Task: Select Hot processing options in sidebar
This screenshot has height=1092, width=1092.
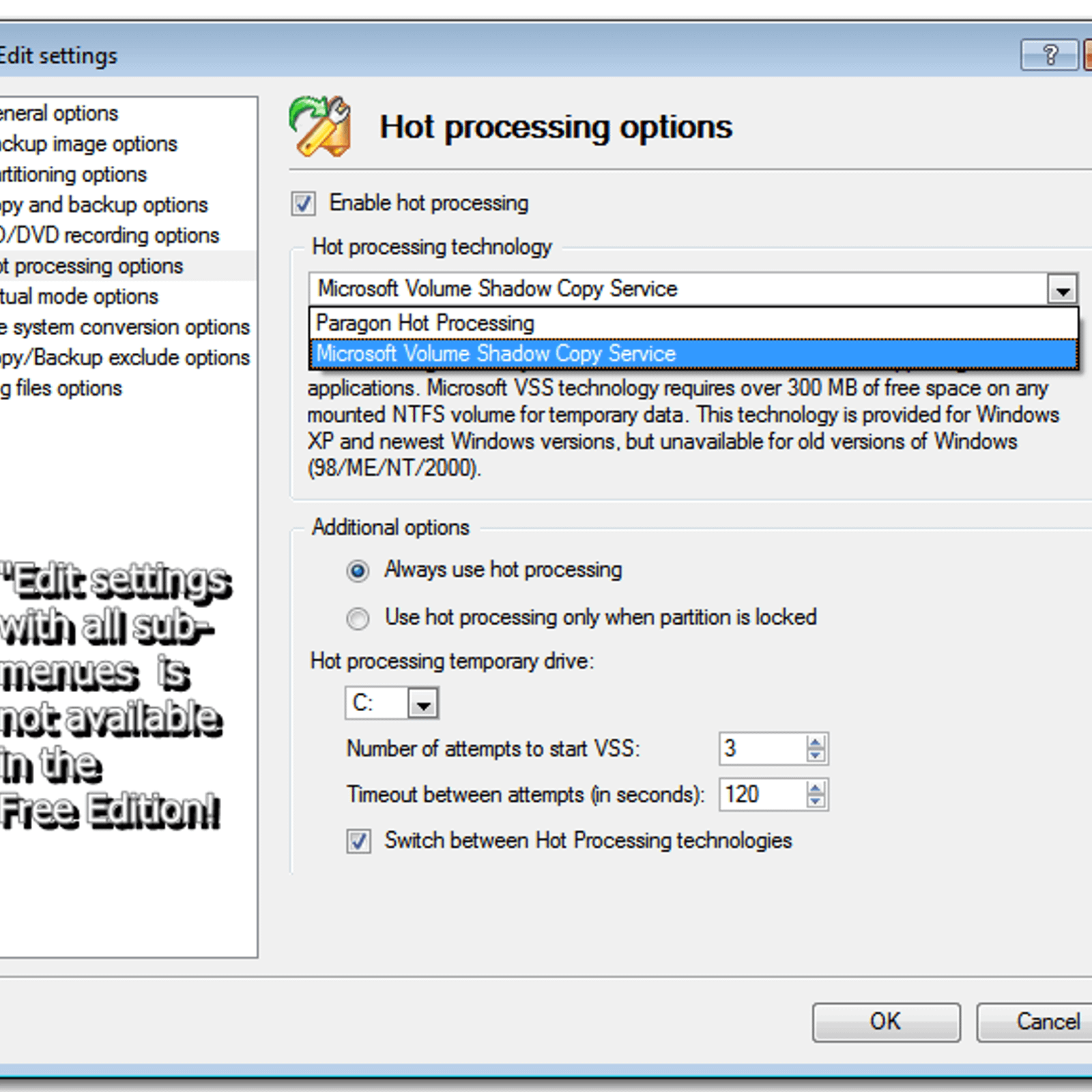Action: click(x=128, y=265)
